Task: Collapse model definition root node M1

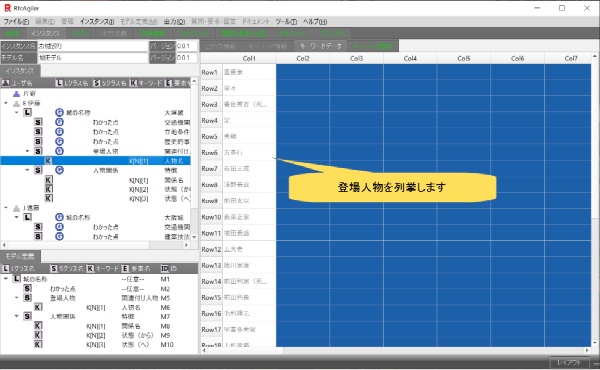Action: coord(6,279)
